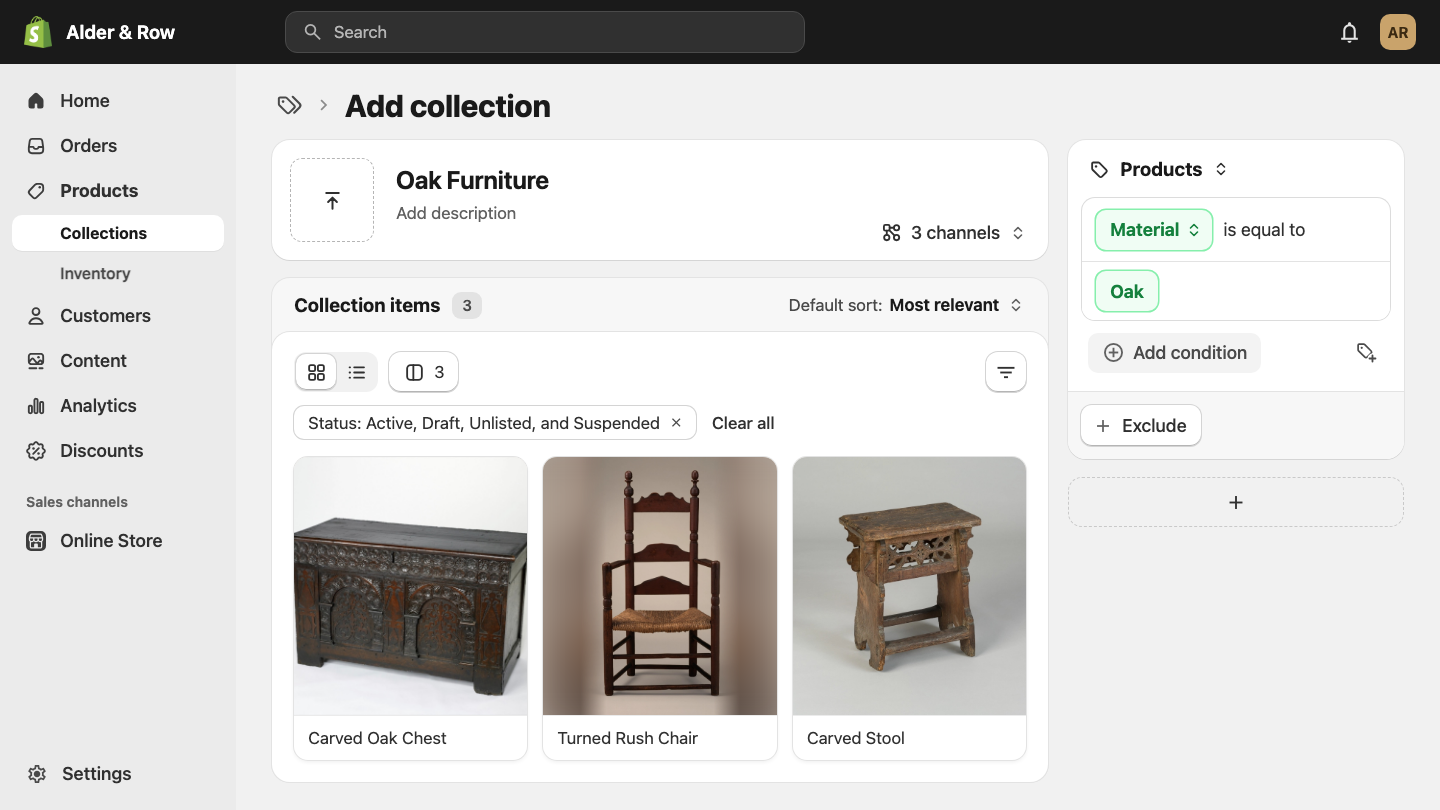This screenshot has width=1440, height=810.
Task: Open the columns selector showing 3
Action: point(424,372)
